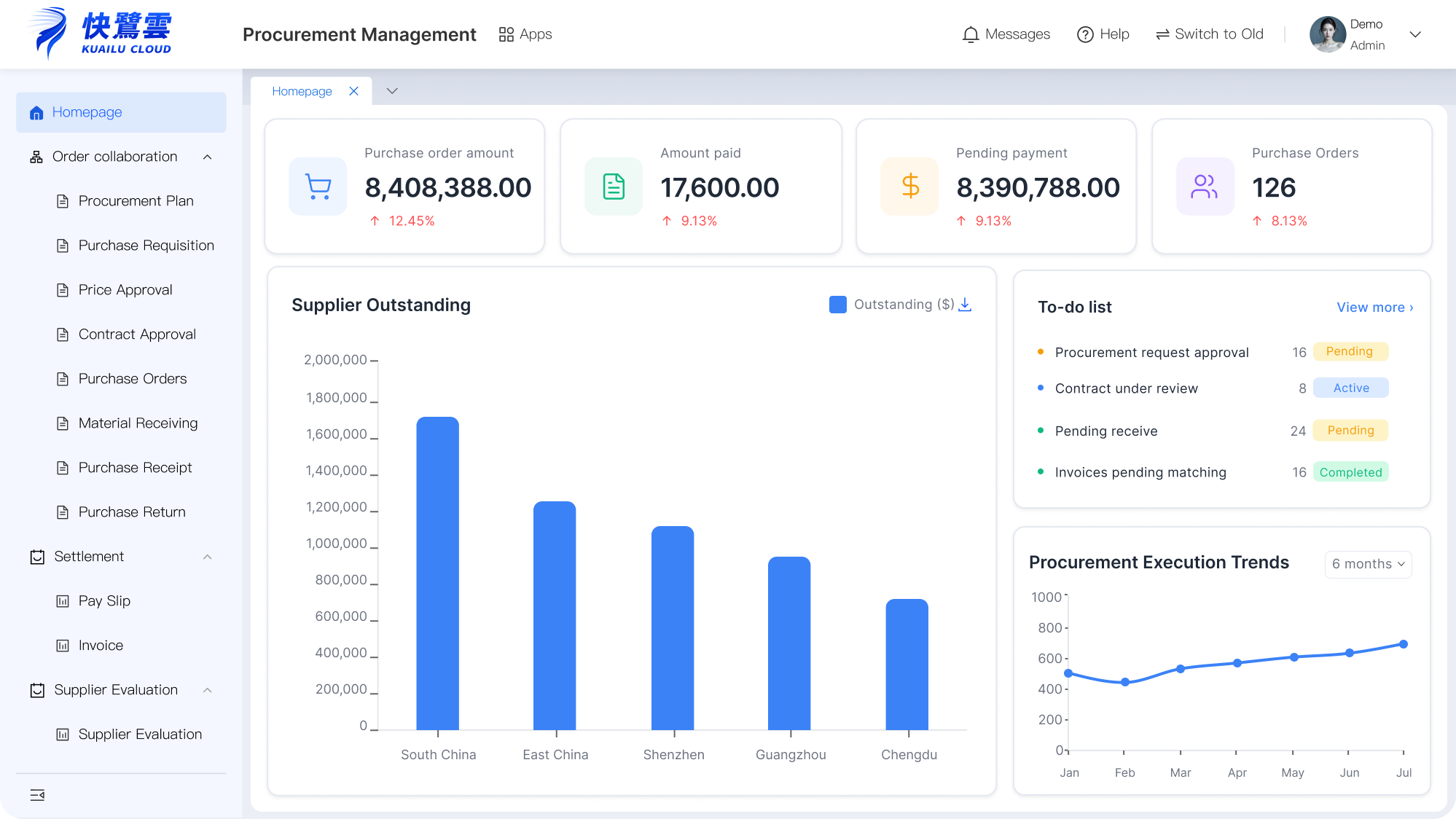1456x819 pixels.
Task: Click the Demo Admin avatar
Action: 1328,34
